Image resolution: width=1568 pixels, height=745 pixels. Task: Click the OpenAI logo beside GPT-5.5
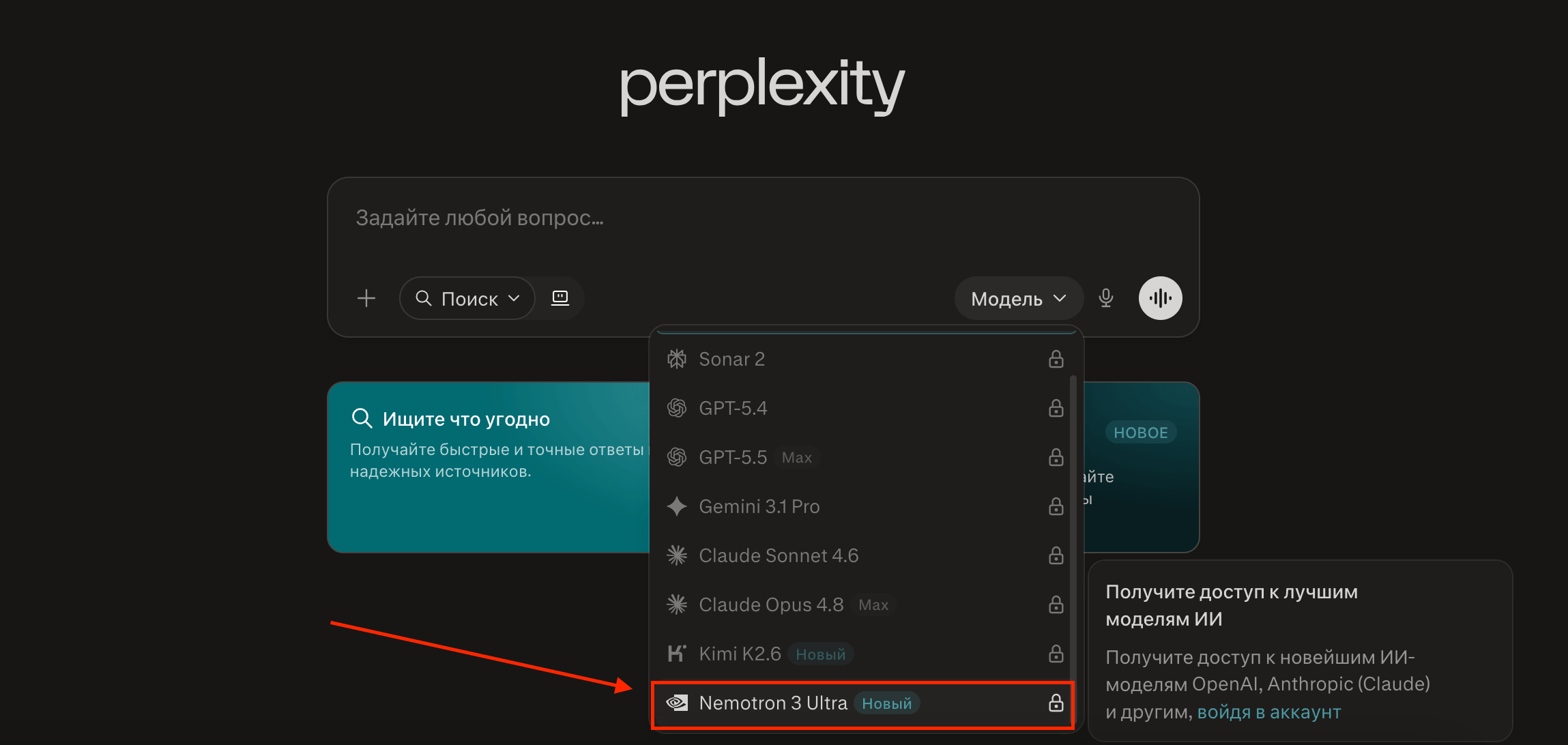(x=677, y=457)
